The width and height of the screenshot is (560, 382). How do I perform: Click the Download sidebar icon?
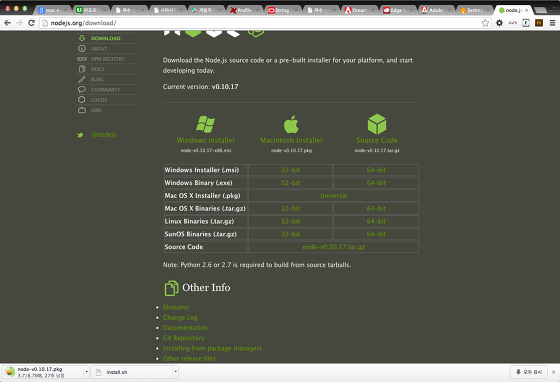click(82, 38)
